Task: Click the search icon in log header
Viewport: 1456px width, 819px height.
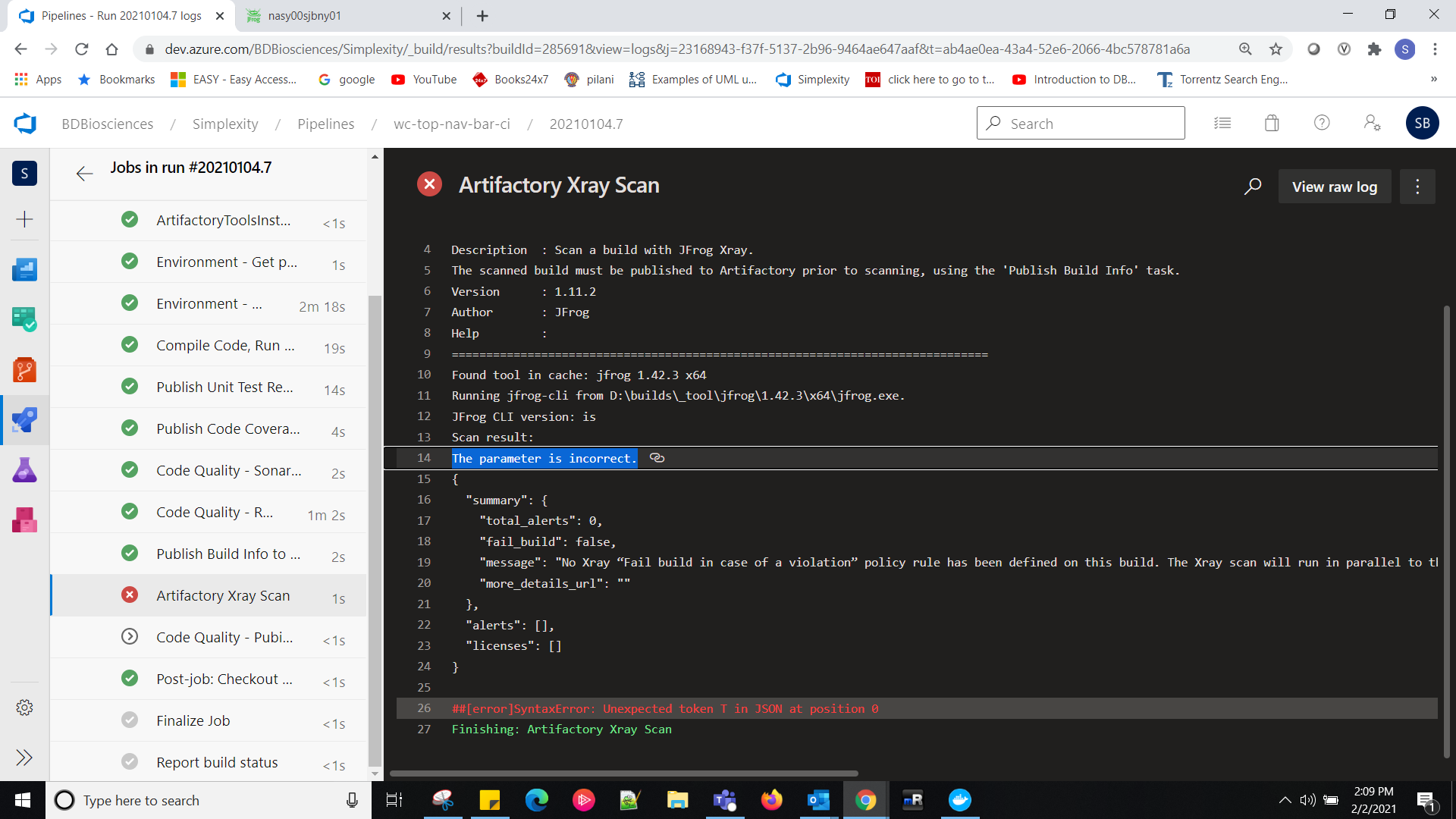Action: 1253,187
